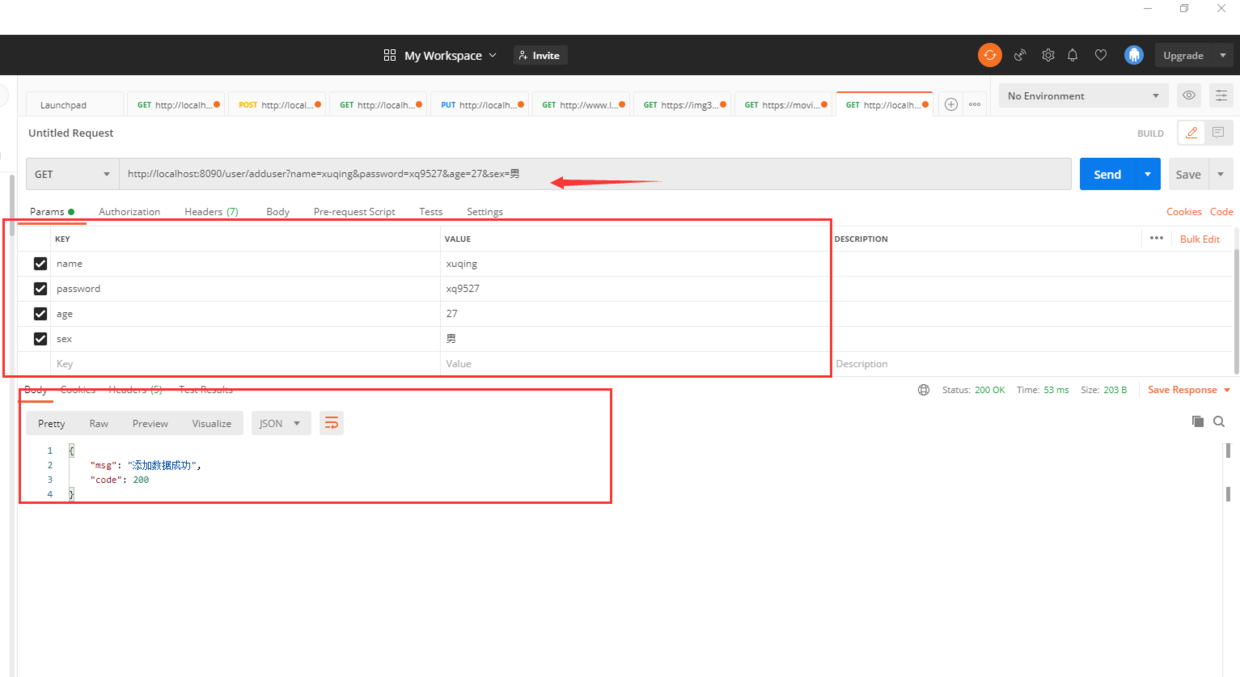Select the Visualize response view
1240x677 pixels.
[211, 423]
